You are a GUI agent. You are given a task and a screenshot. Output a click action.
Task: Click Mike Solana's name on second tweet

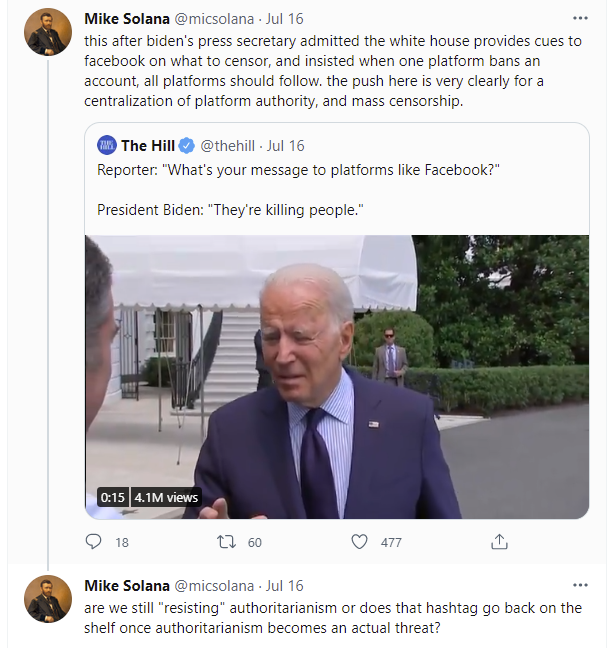(127, 585)
